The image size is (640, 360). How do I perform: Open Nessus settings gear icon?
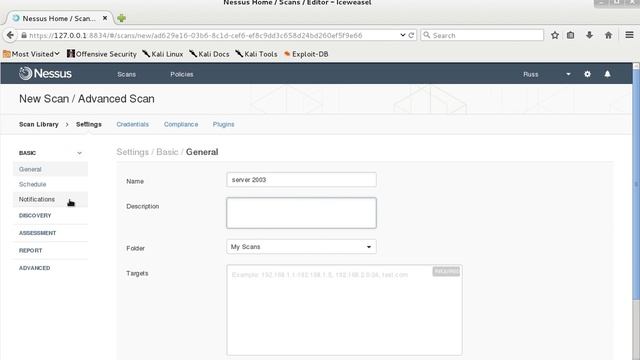(x=587, y=74)
